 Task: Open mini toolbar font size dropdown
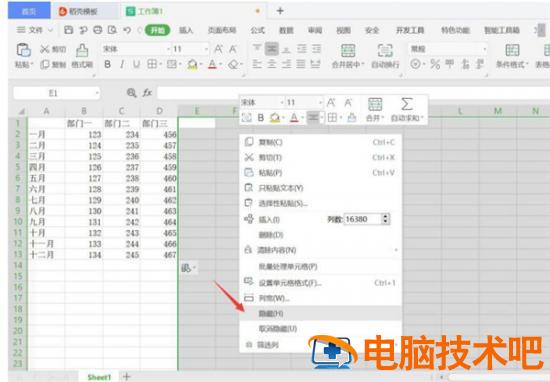pyautogui.click(x=320, y=102)
